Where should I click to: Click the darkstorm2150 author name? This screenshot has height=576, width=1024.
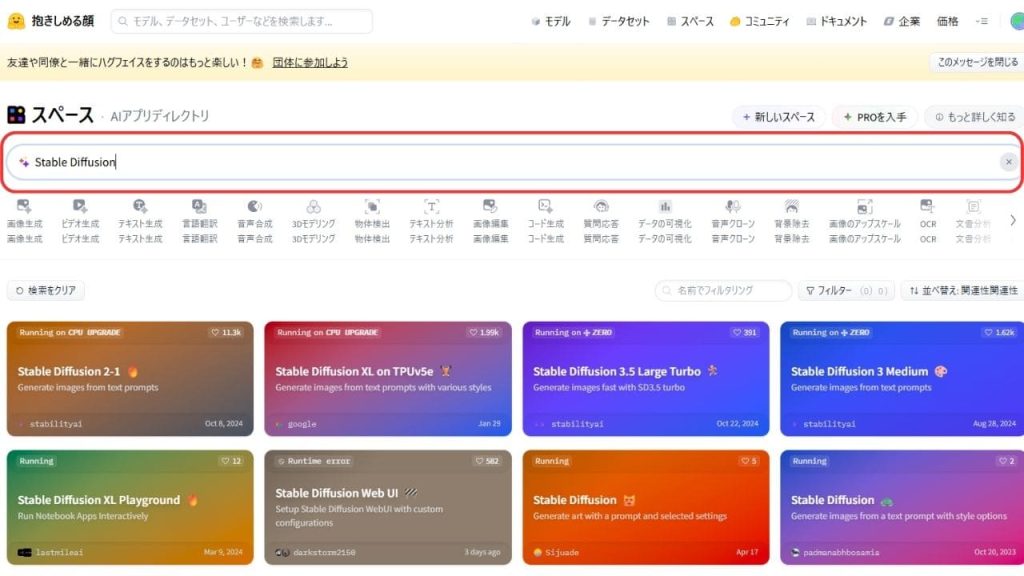click(x=324, y=552)
